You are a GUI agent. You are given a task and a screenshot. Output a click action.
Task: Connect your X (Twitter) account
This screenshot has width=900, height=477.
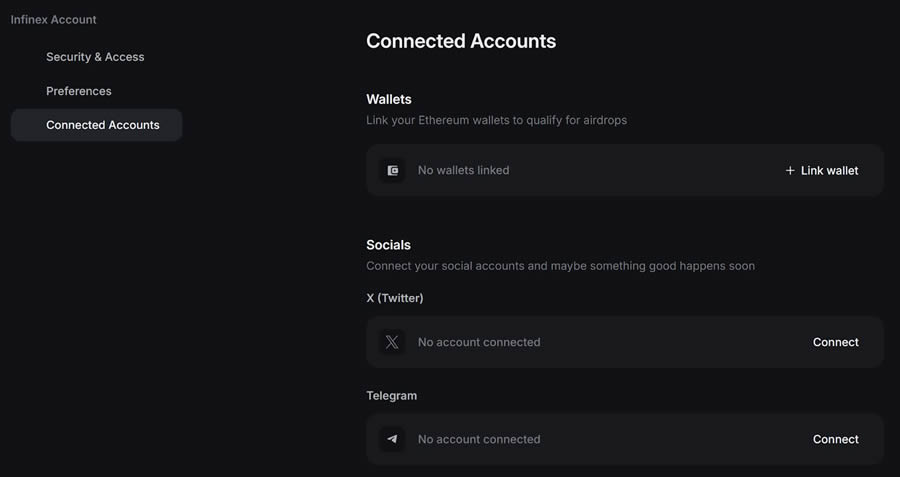[x=835, y=342]
